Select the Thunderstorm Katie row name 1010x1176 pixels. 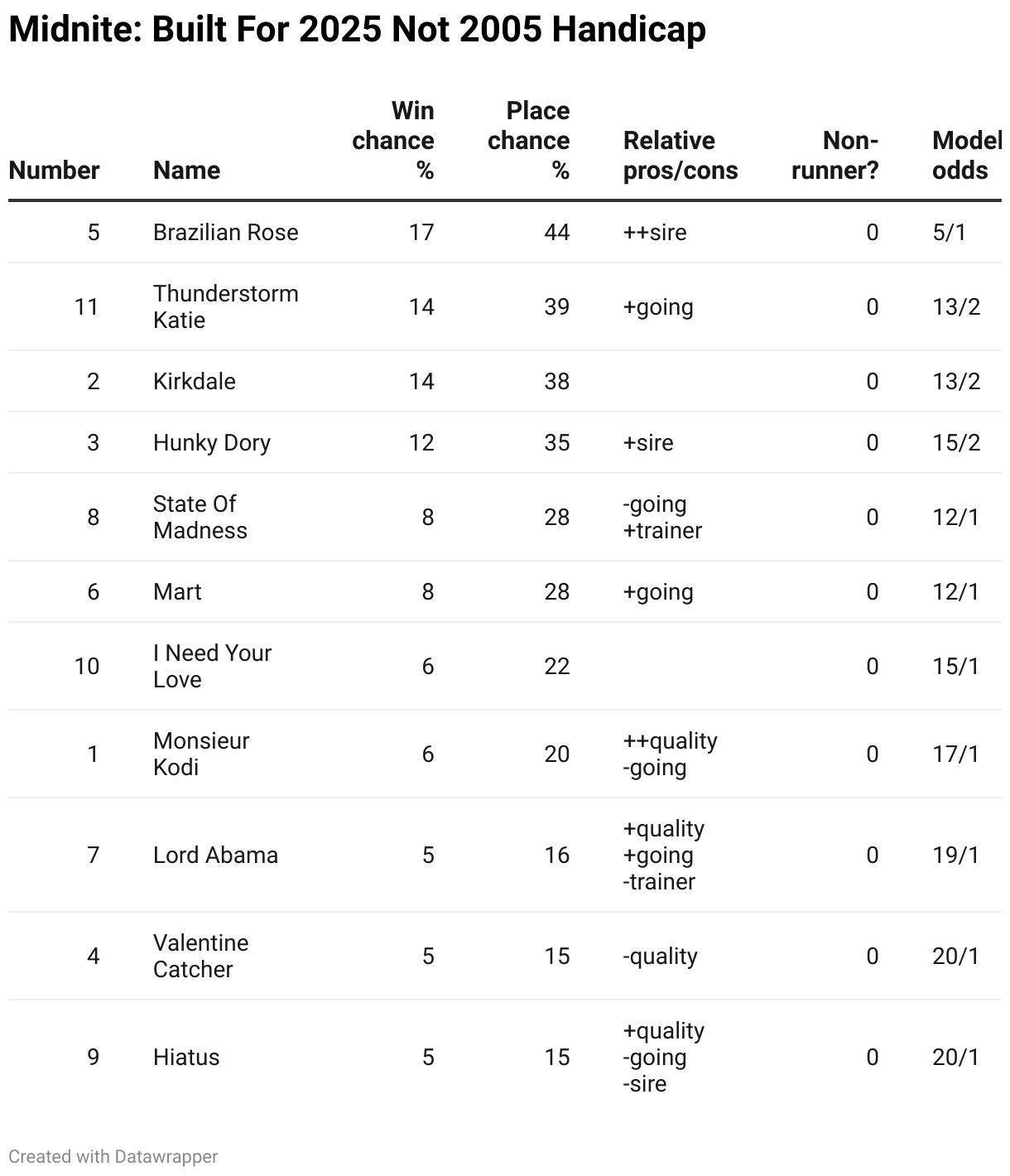click(225, 307)
